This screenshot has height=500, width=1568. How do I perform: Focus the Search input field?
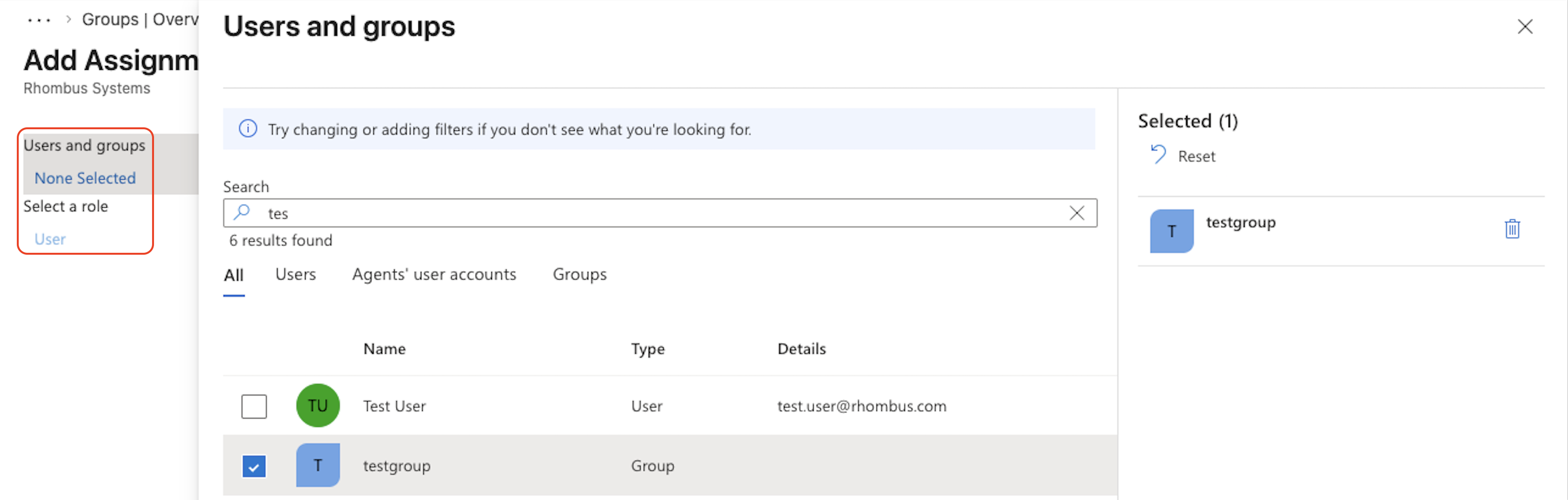pyautogui.click(x=660, y=213)
